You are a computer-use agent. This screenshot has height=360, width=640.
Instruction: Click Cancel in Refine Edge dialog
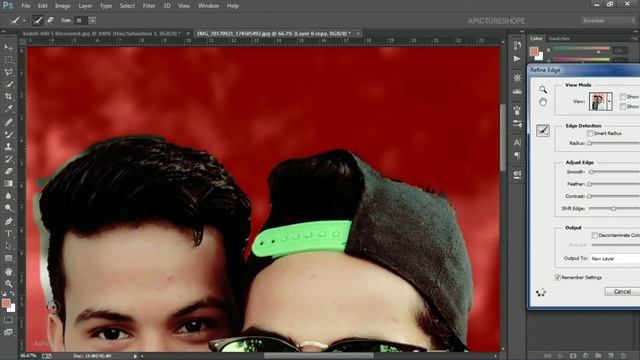pyautogui.click(x=622, y=291)
